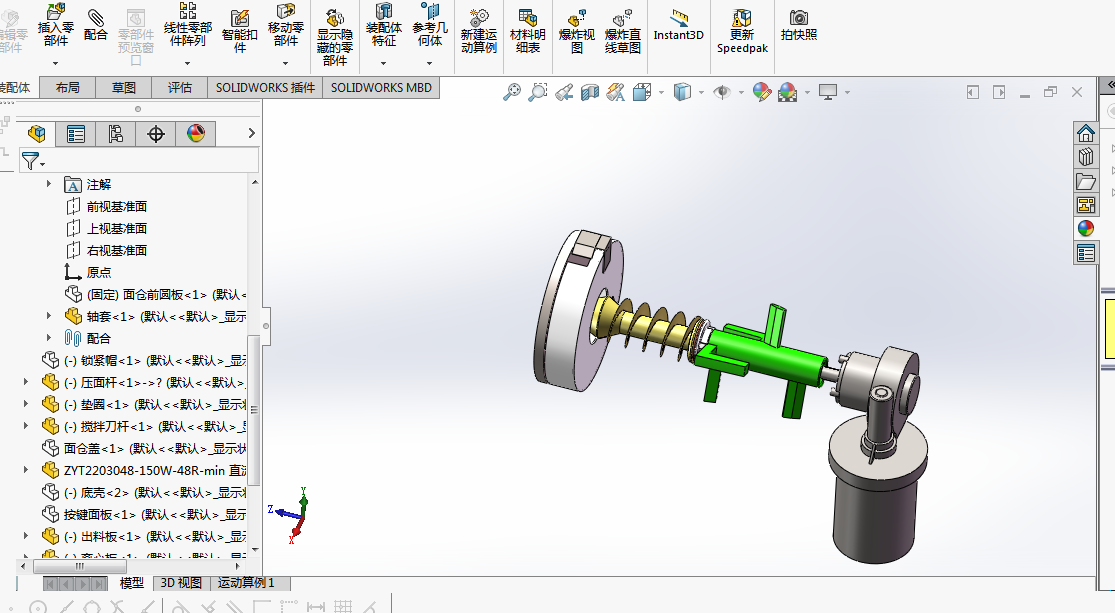
Task: Click the Dynamic Annotation Views icon
Action: pos(616,92)
